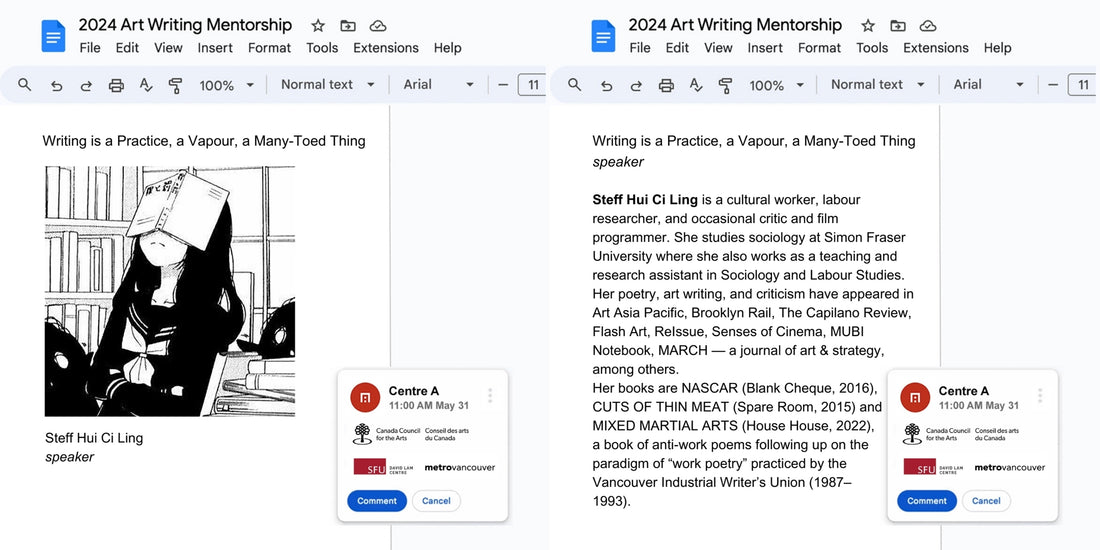
Task: Click the blue Comment button in the left card
Action: coord(377,501)
